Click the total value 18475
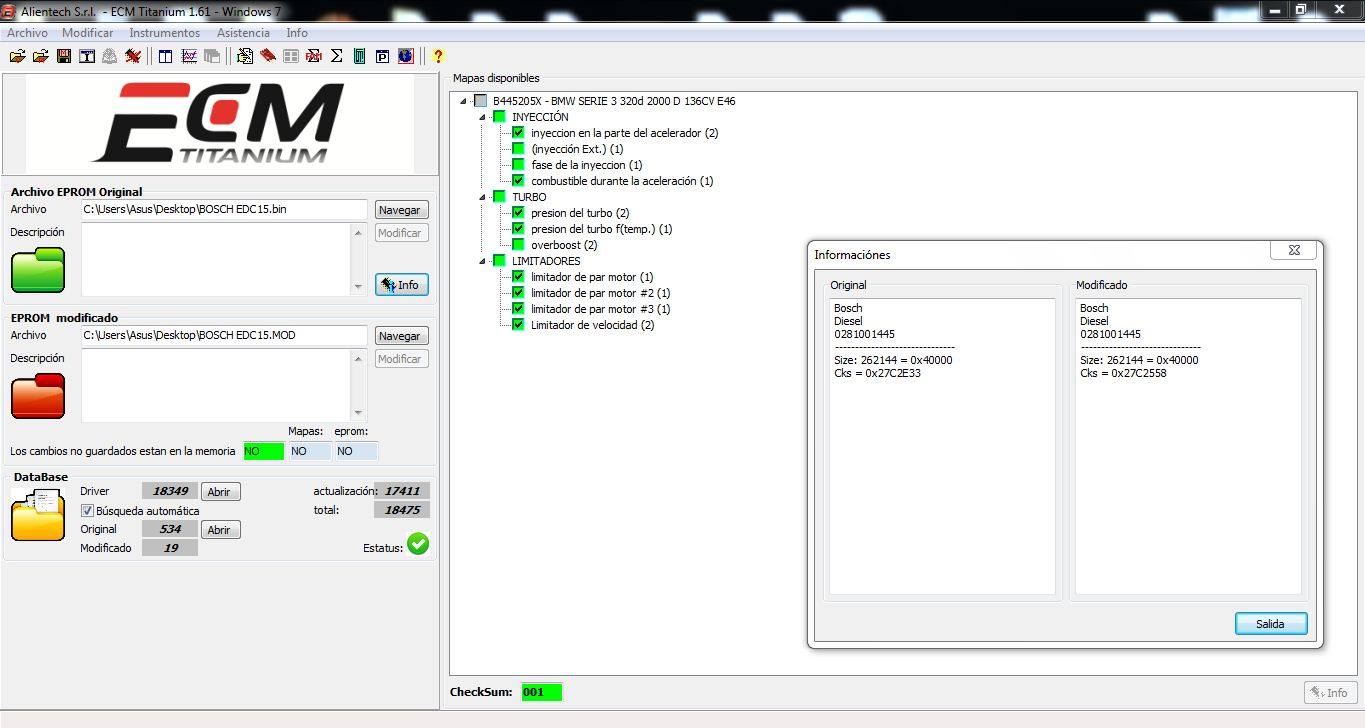This screenshot has height=728, width=1365. (x=403, y=510)
